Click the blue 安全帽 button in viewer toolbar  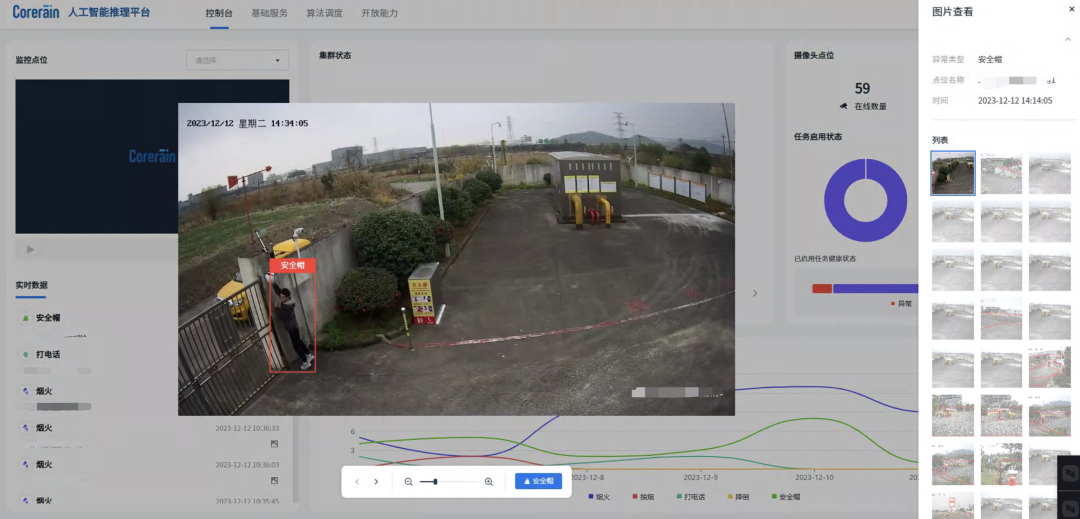click(539, 481)
